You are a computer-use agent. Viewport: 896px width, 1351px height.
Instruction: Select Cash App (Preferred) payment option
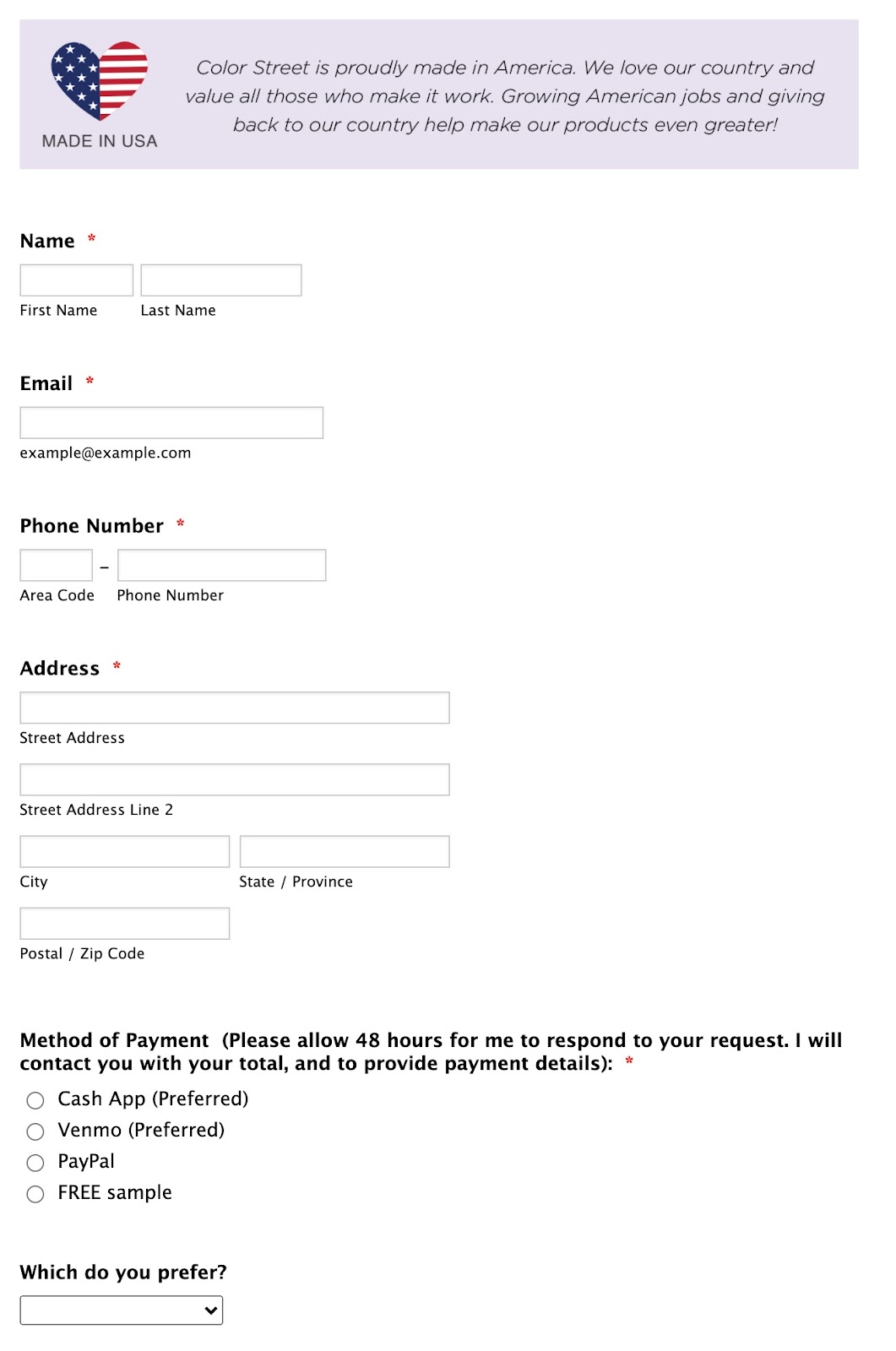click(x=35, y=1100)
